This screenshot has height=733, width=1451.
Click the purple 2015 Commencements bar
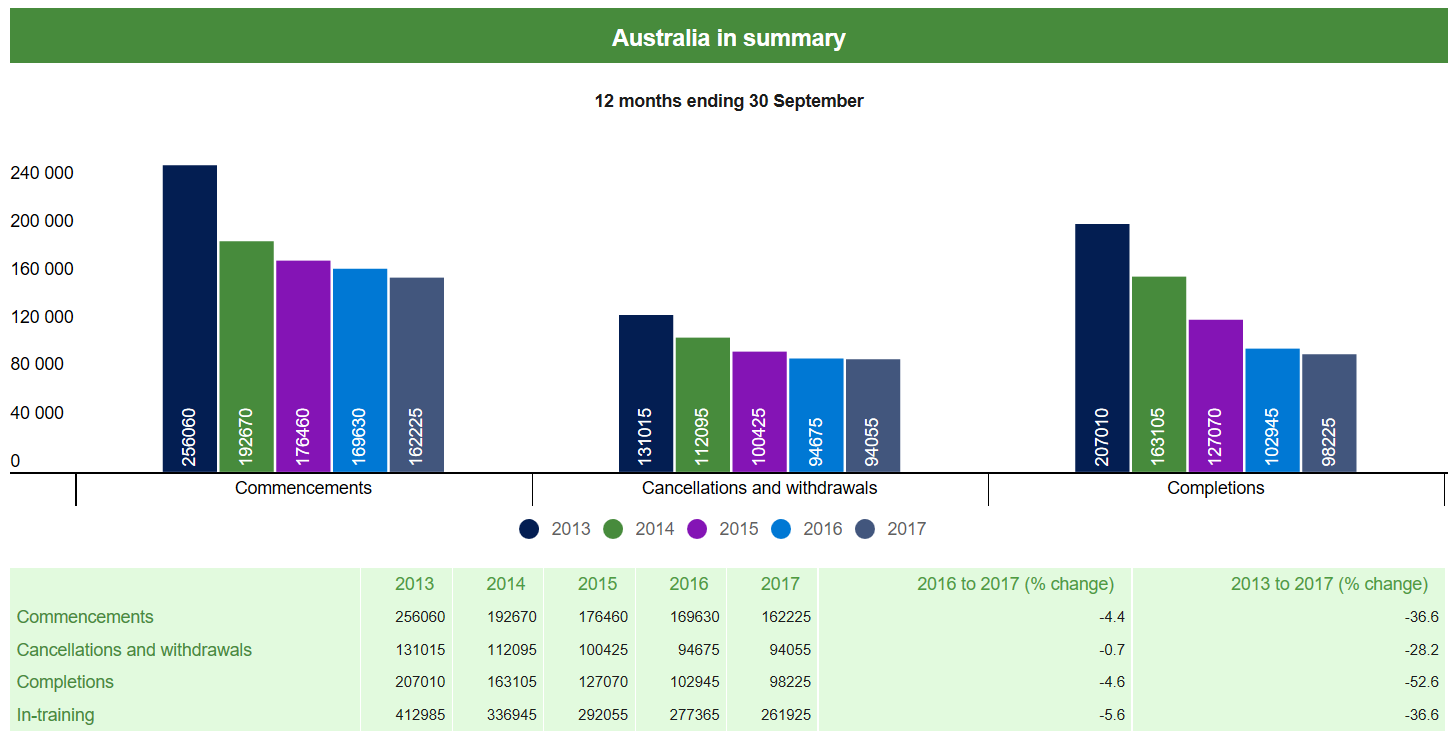click(x=303, y=366)
